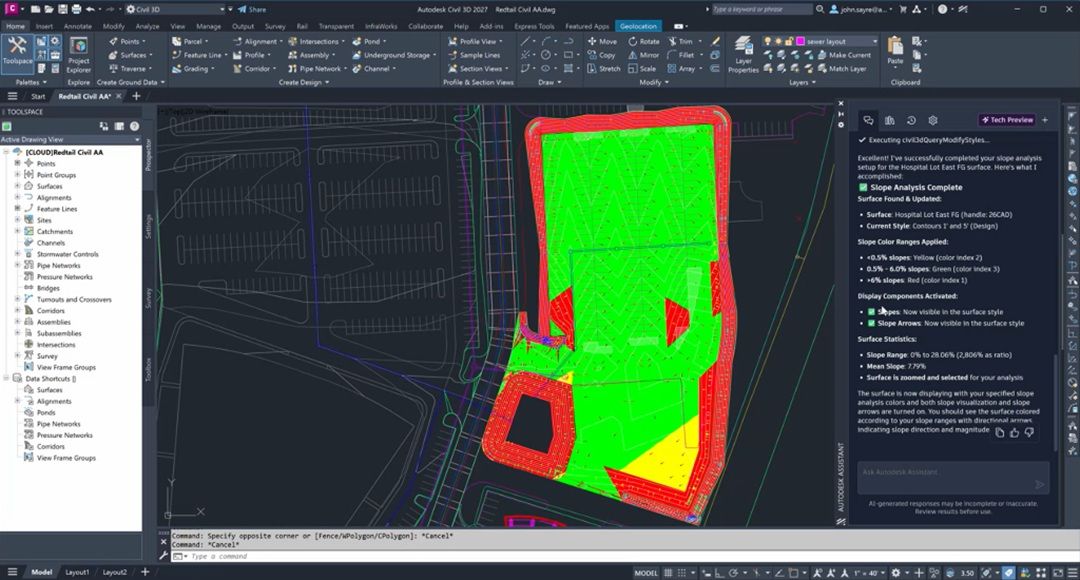Screen dimensions: 1080x580
Task: Open the Analyze ribbon tab
Action: pos(147,26)
